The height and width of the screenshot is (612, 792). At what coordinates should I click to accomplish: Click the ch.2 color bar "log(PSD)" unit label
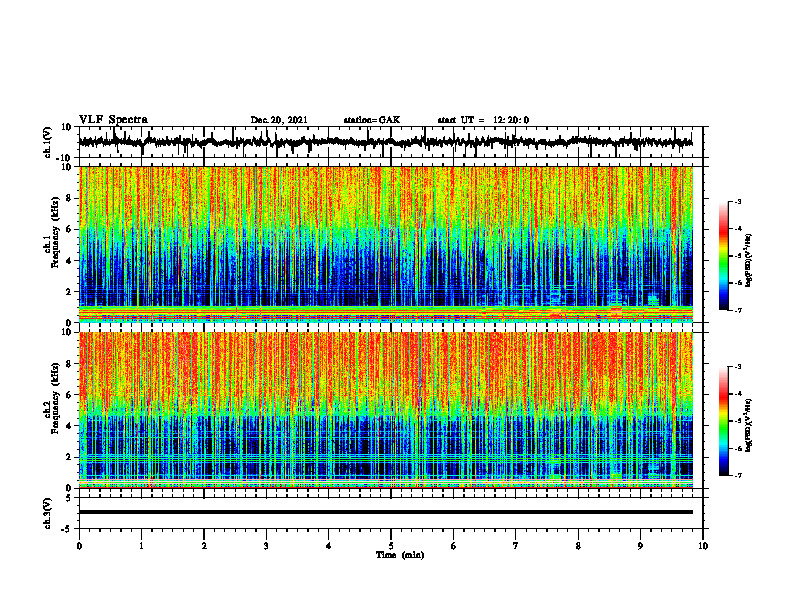749,426
